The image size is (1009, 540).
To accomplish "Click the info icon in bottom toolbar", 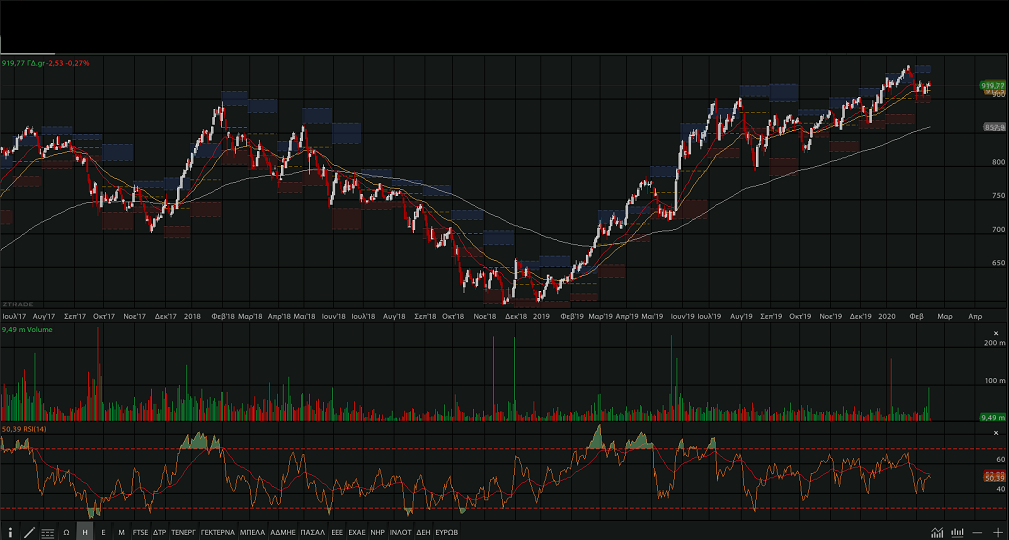I will tap(10, 532).
